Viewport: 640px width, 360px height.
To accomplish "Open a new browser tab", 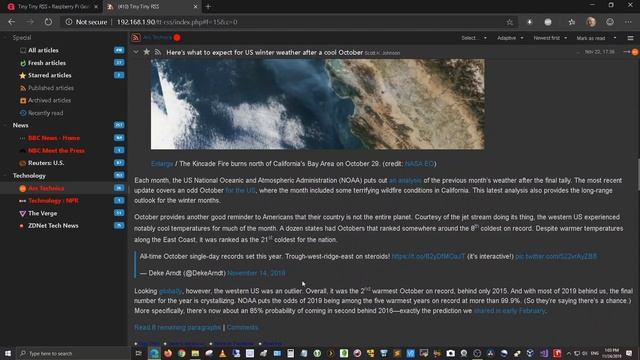I will [208, 7].
